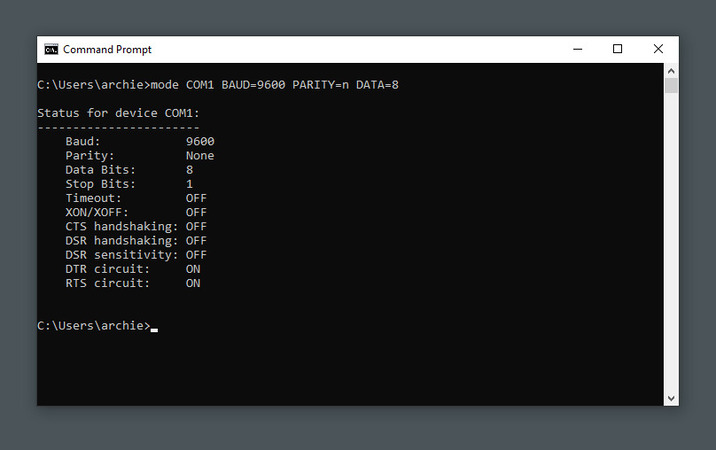This screenshot has height=450, width=716.
Task: Click the ON value next to RTS circuit
Action: pos(193,283)
